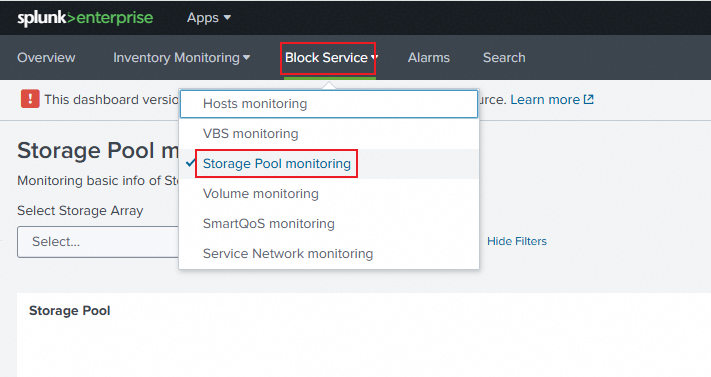Click the red exclamation warning icon

tap(30, 99)
